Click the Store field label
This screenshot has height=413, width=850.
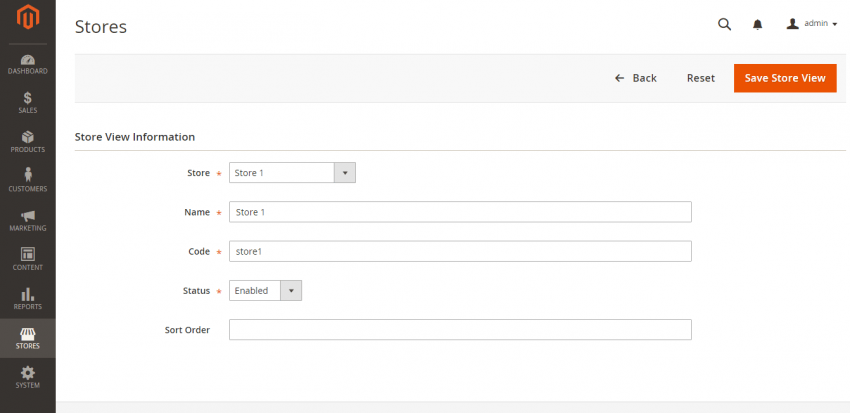click(x=198, y=173)
